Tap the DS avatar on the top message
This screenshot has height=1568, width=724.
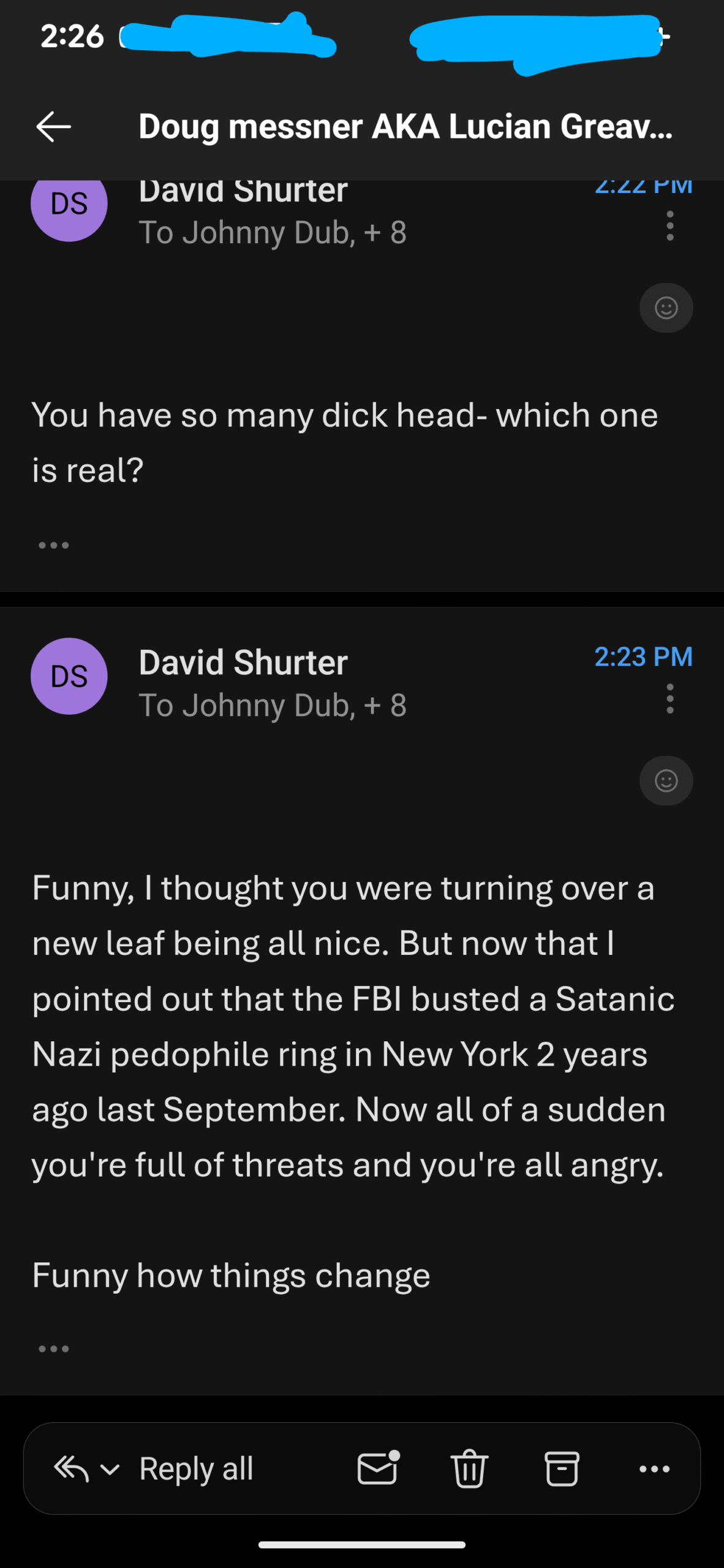[69, 205]
